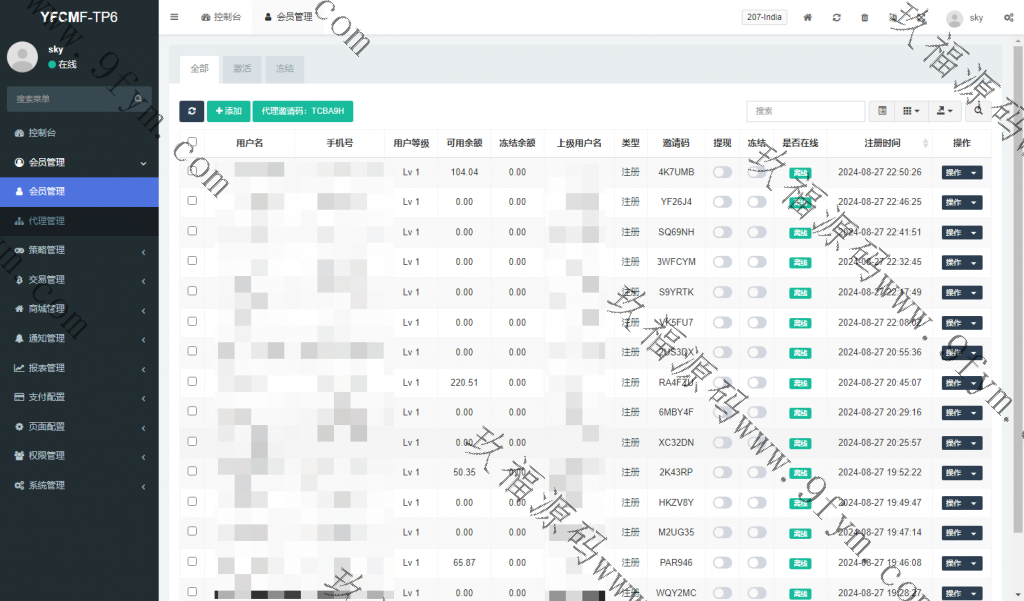
Task: Check the select-all checkbox in table header
Action: pyautogui.click(x=192, y=143)
